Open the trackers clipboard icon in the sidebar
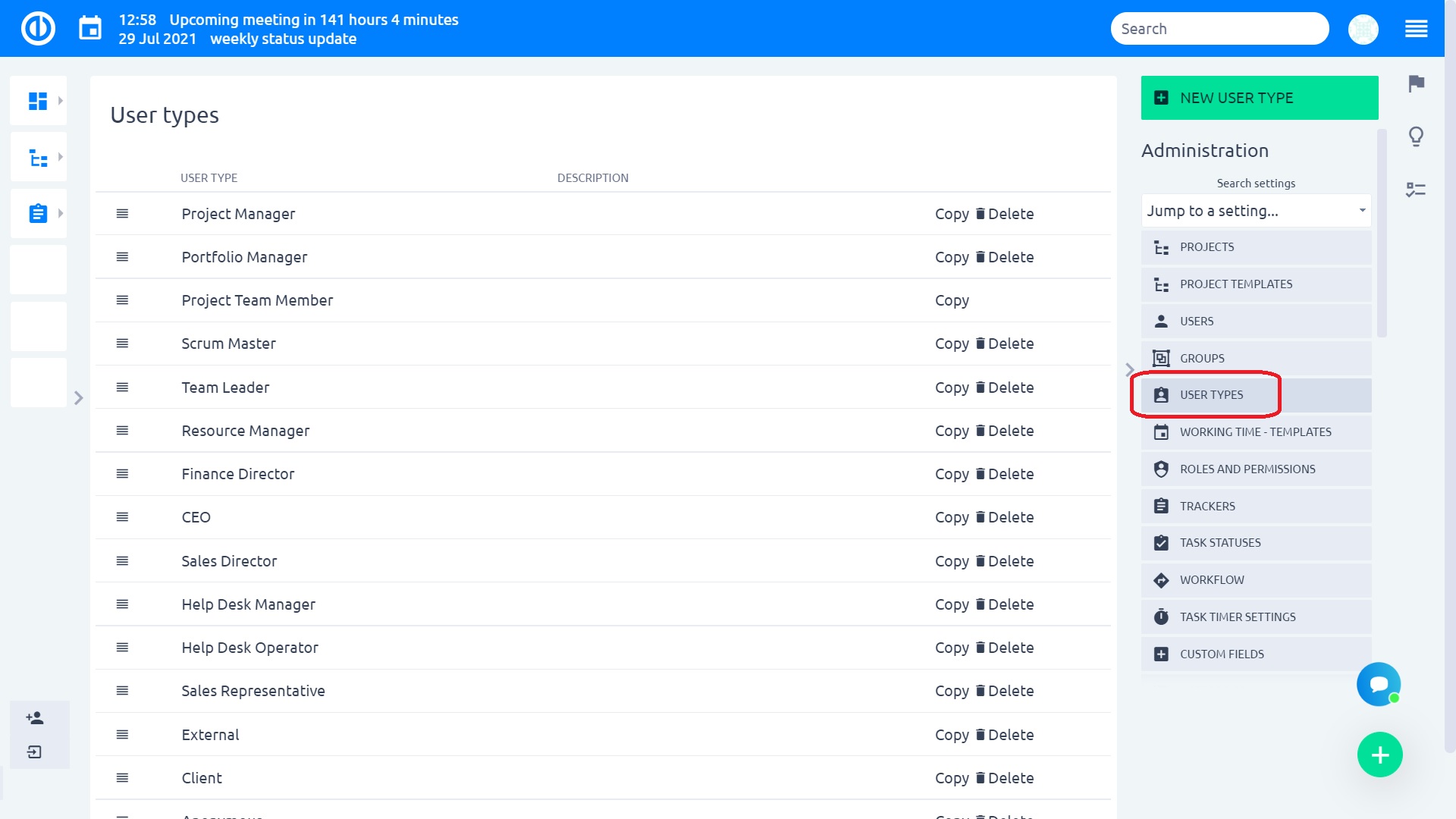1456x819 pixels. pos(37,213)
